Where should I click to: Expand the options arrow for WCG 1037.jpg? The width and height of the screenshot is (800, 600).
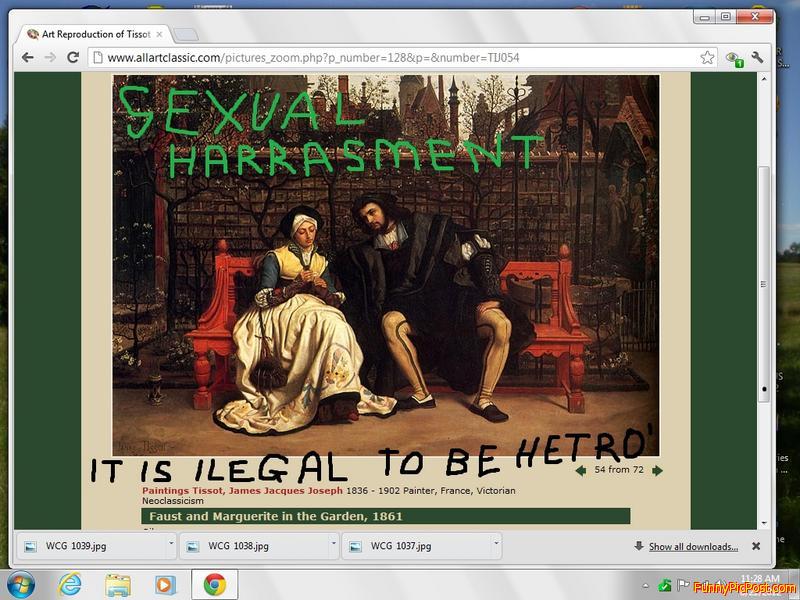click(496, 544)
